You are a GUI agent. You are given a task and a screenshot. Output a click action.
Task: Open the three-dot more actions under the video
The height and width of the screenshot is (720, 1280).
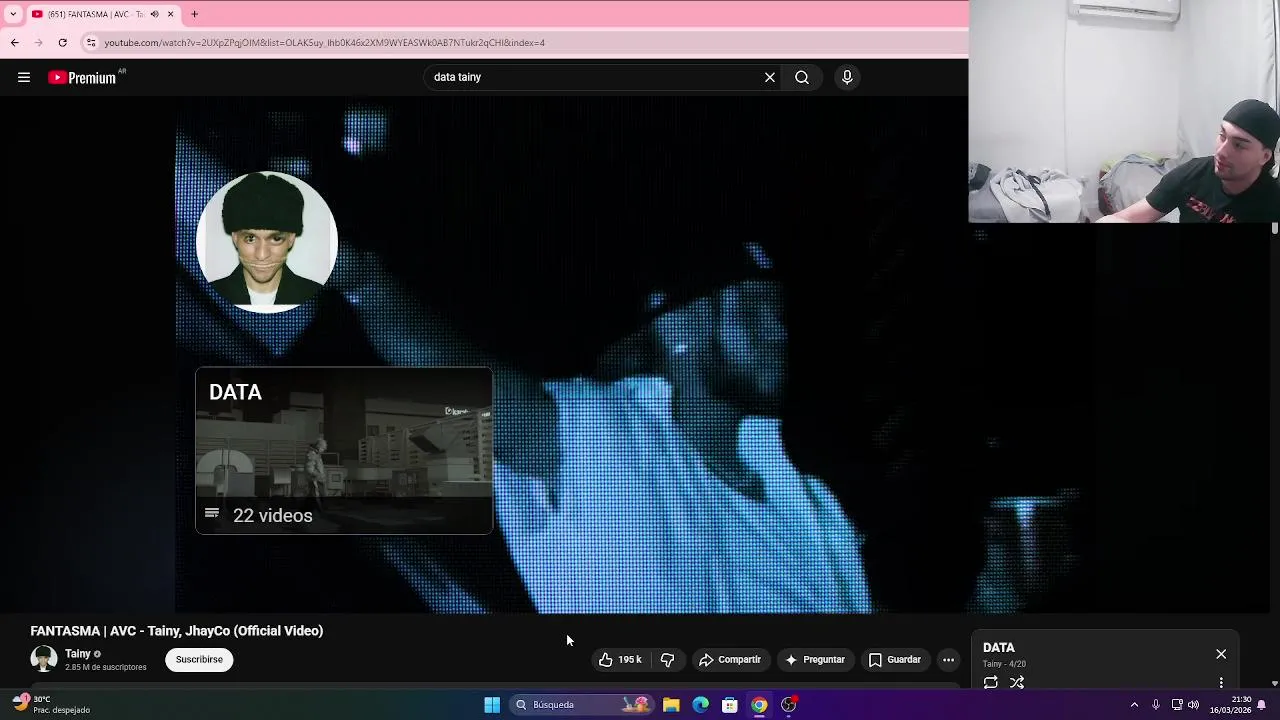click(x=948, y=660)
